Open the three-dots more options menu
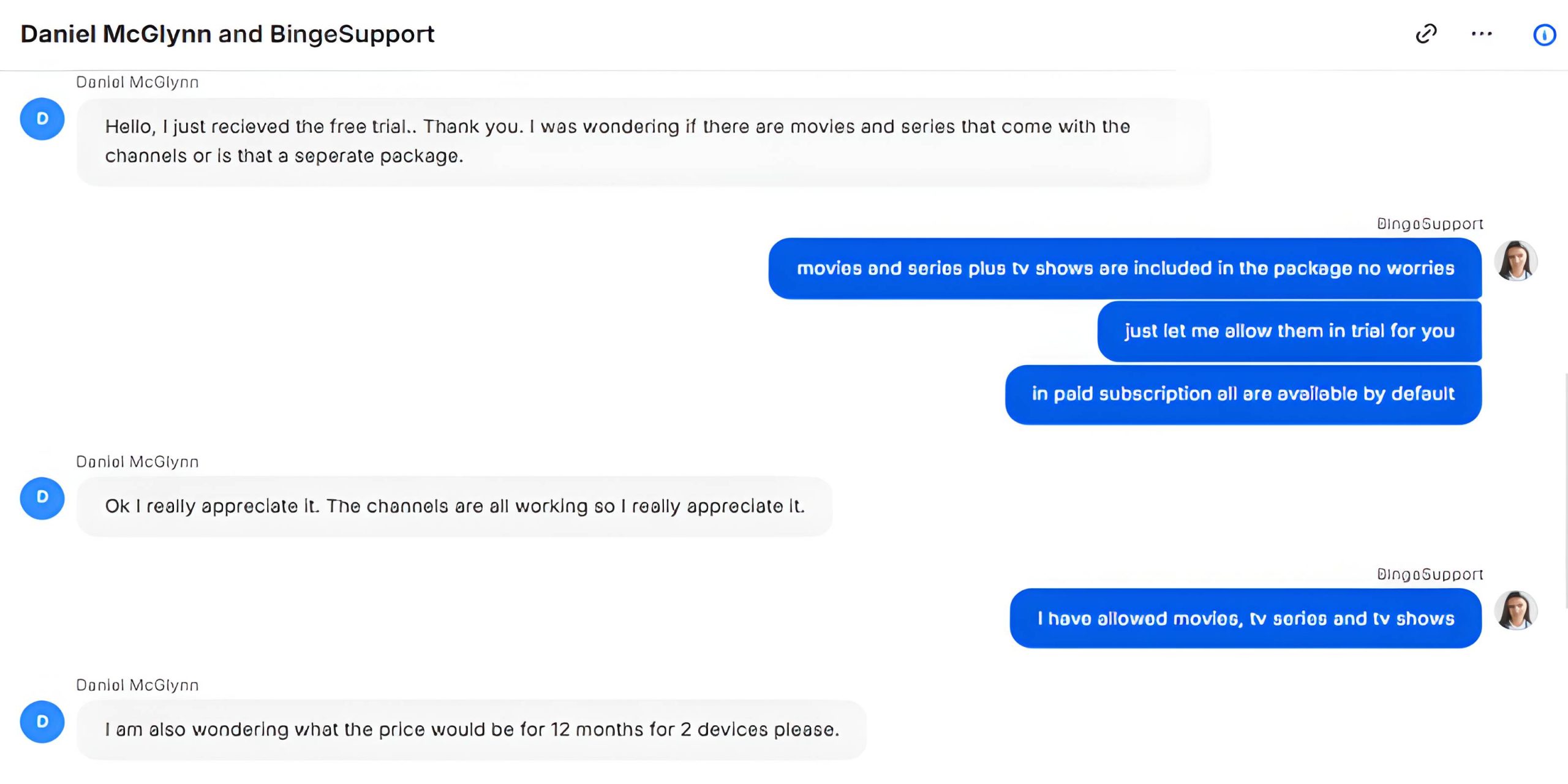The image size is (1568, 784). (x=1482, y=34)
